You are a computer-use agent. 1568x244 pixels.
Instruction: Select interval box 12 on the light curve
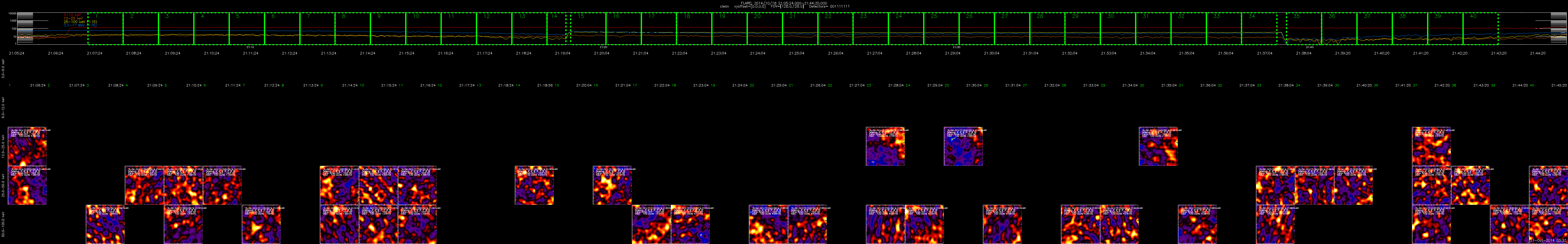point(494,29)
